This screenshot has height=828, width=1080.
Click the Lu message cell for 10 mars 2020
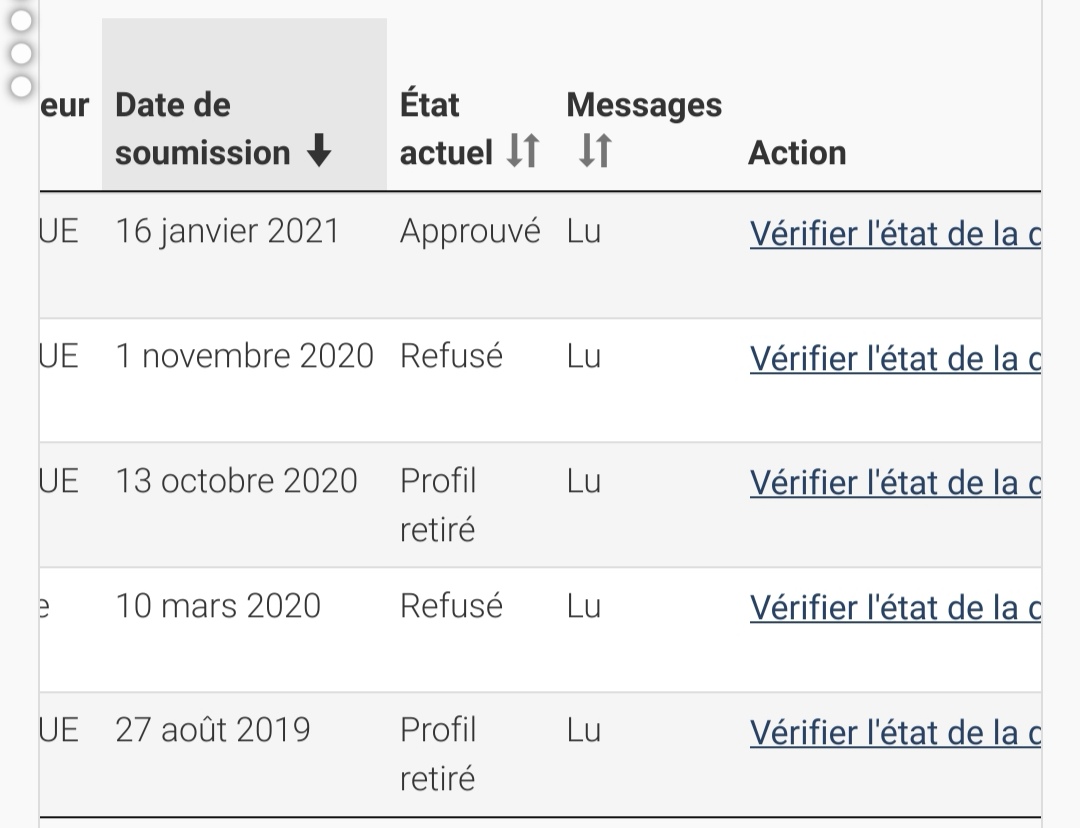pos(584,606)
